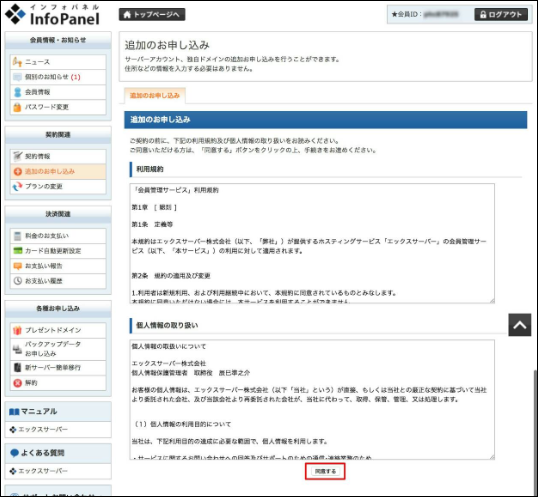Click the 利用規約 section heading

click(x=150, y=169)
